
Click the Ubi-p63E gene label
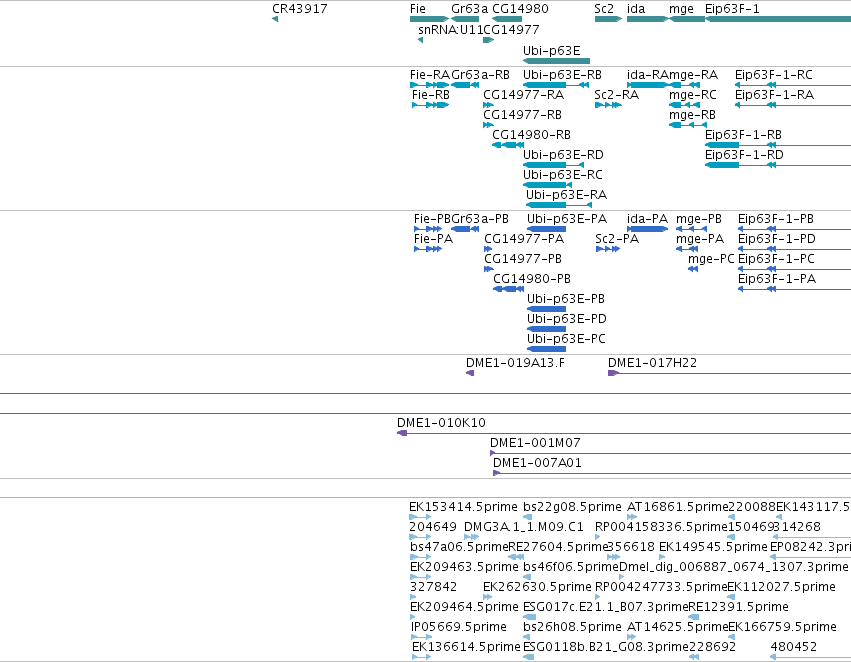tap(551, 50)
